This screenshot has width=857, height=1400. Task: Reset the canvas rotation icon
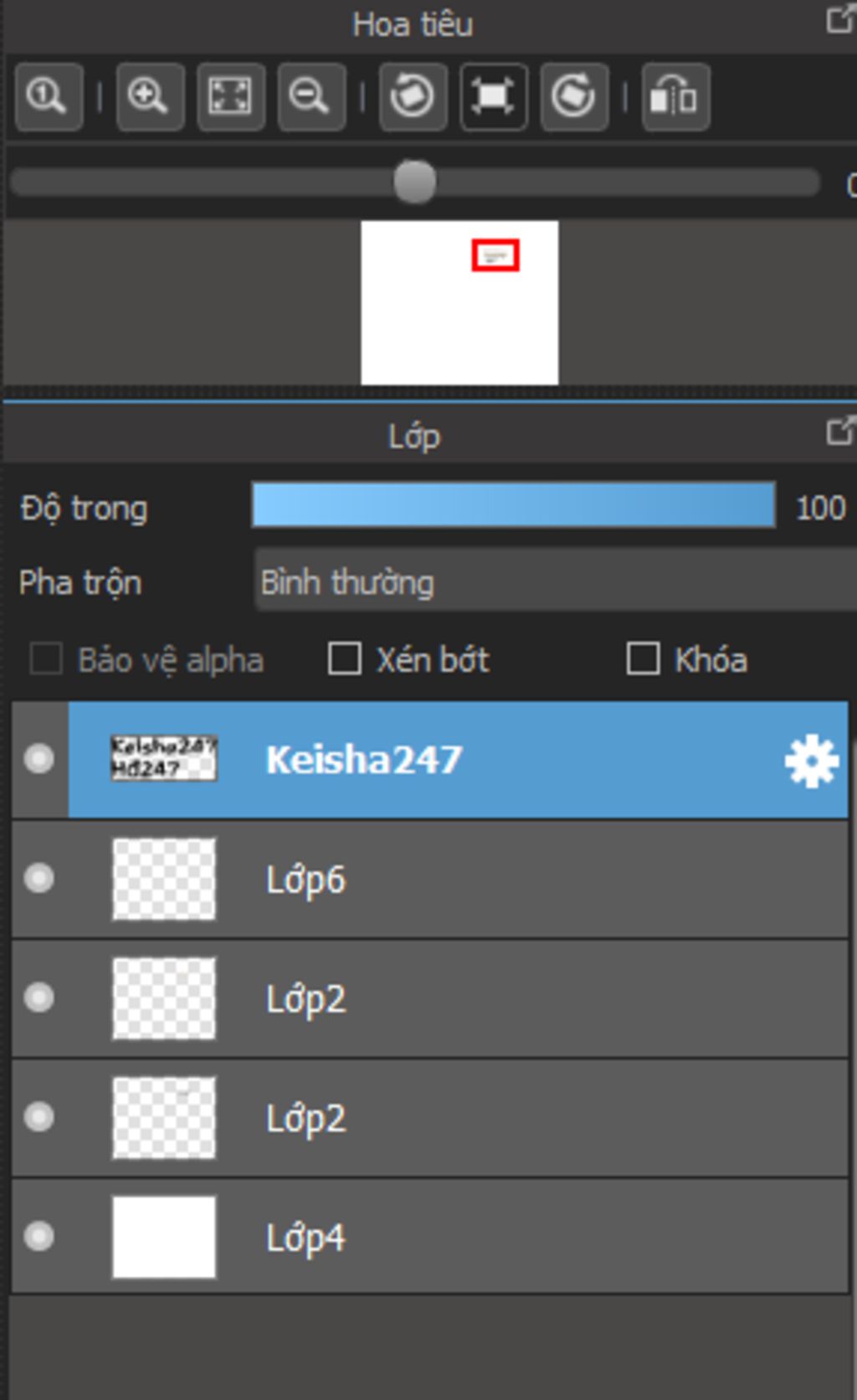[493, 97]
